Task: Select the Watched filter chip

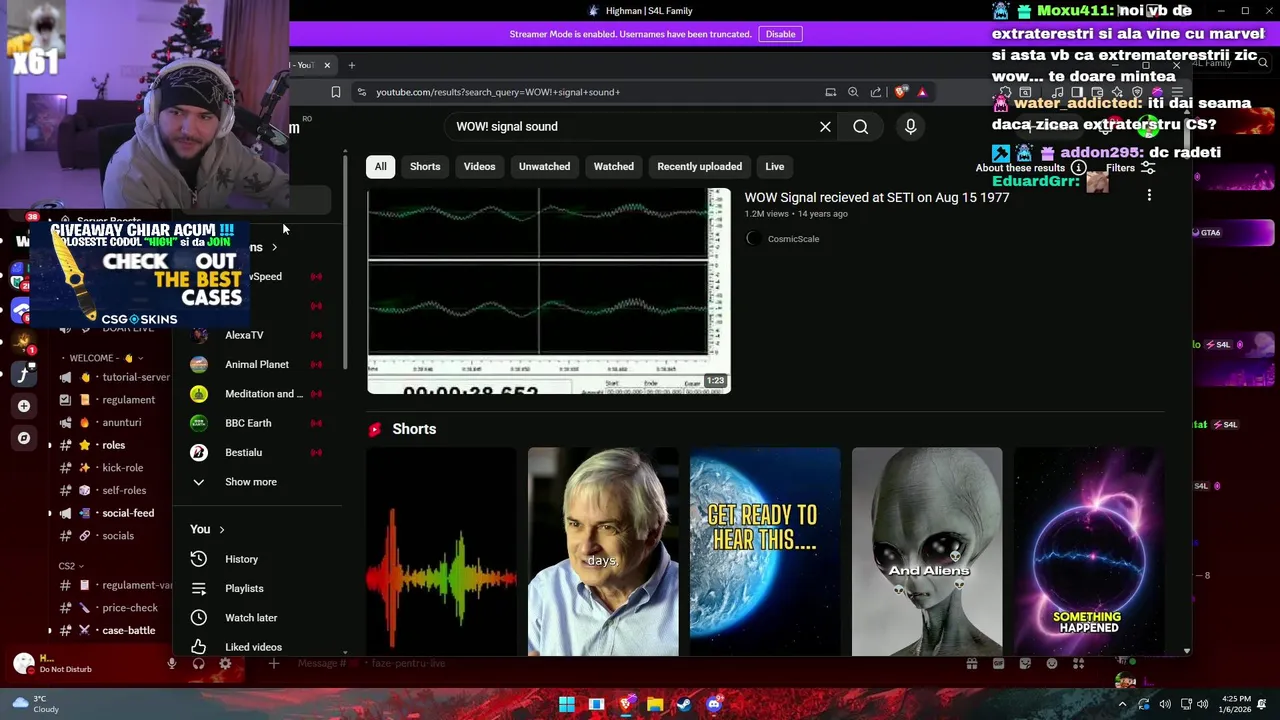Action: tap(613, 167)
